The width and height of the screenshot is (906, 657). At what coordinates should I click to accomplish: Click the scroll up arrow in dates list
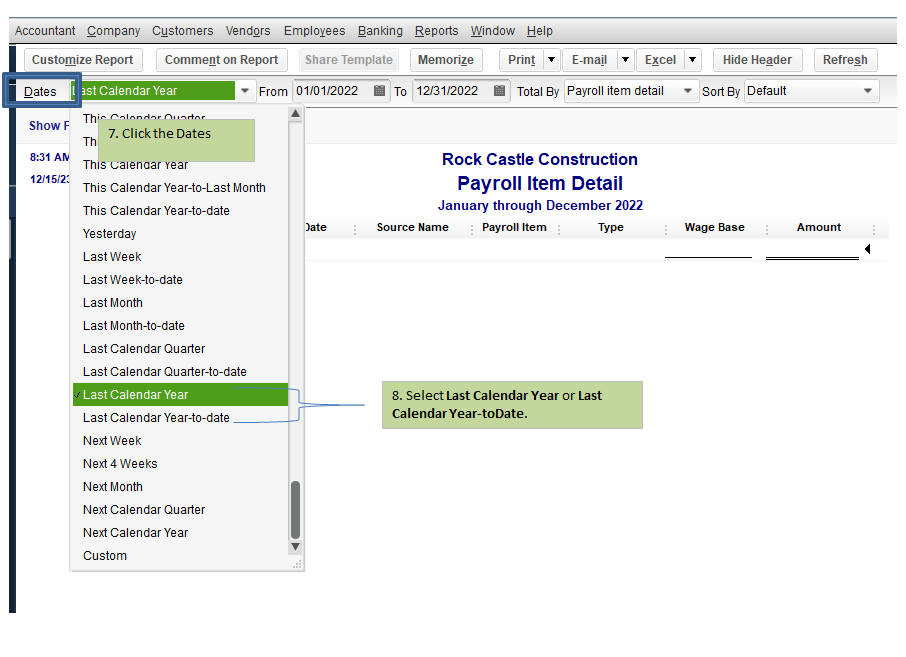tap(295, 114)
